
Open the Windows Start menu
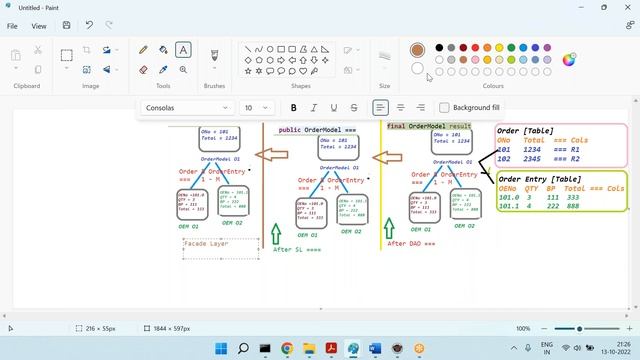221,349
